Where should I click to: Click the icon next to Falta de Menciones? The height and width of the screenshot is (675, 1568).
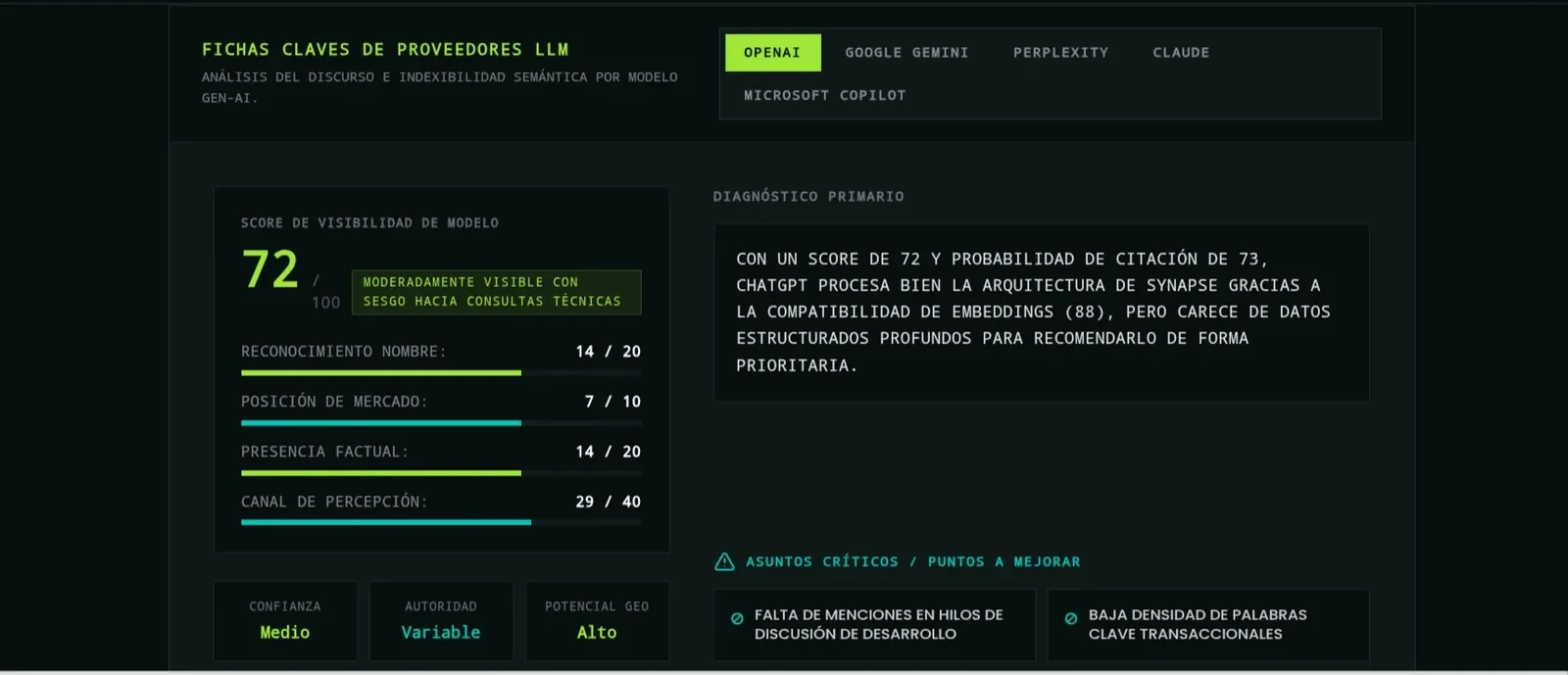pos(737,618)
